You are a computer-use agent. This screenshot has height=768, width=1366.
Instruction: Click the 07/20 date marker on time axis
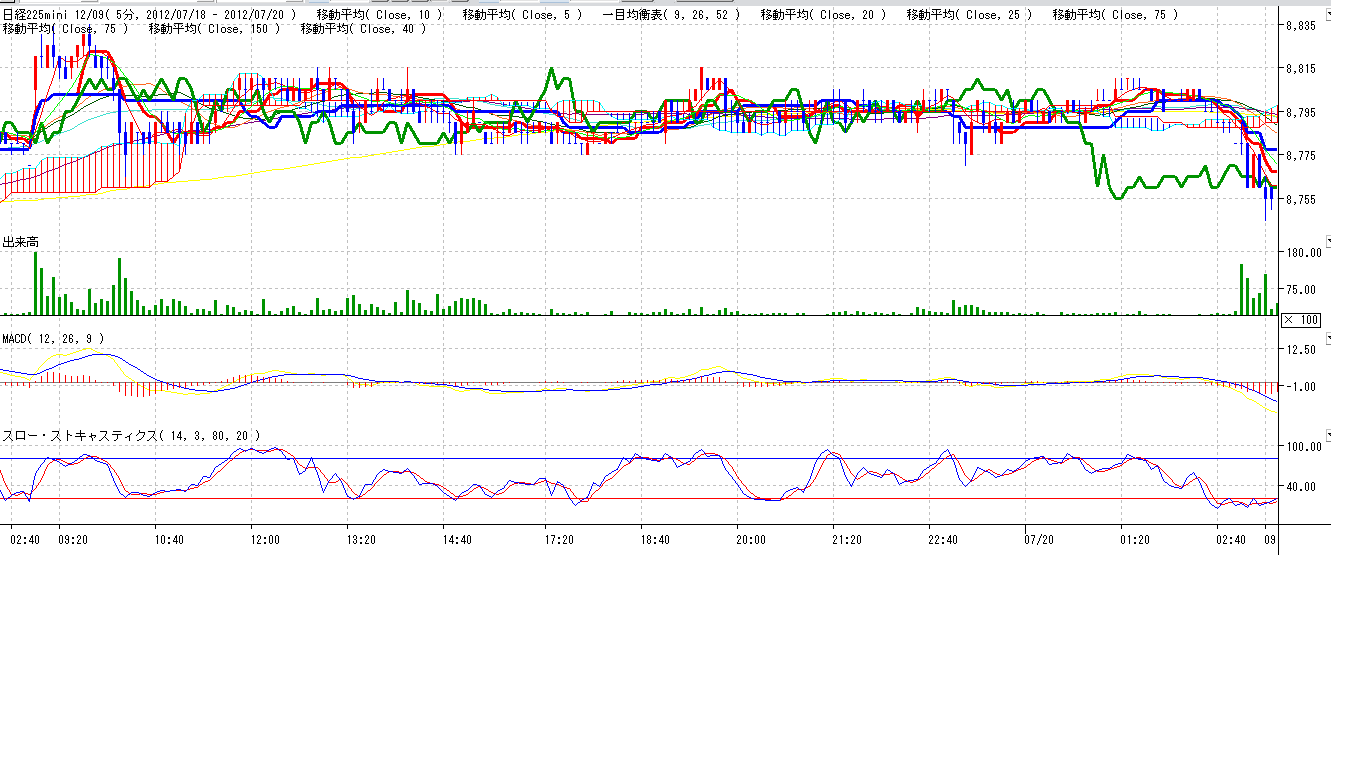coord(1039,539)
